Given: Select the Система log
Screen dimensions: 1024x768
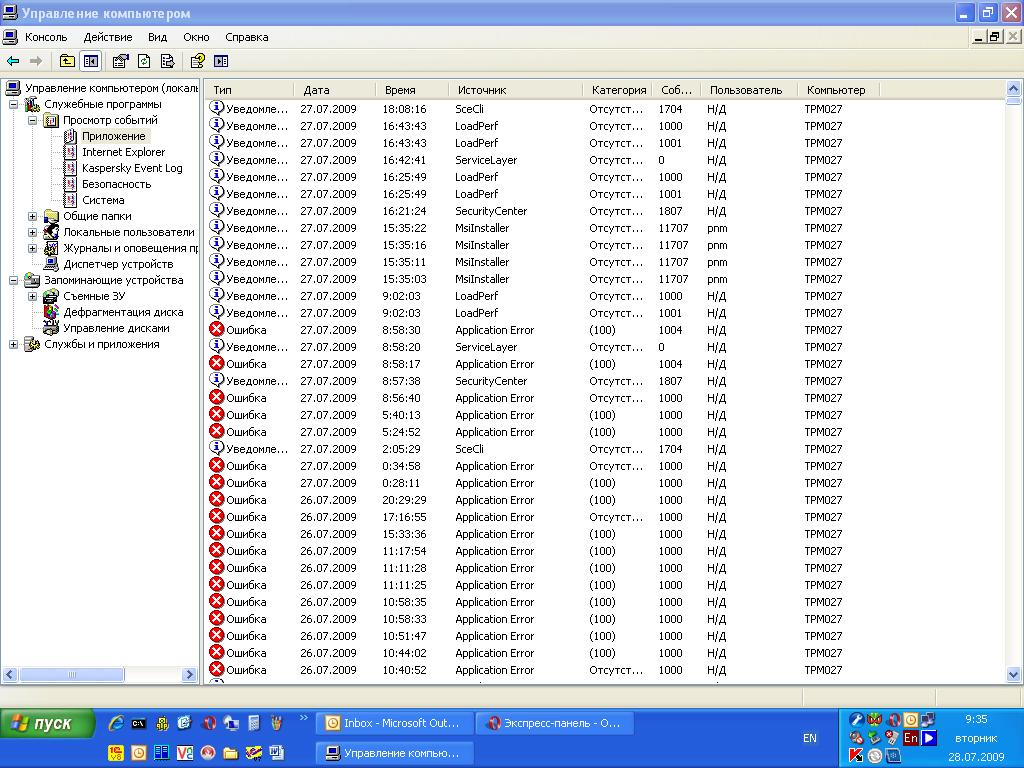Looking at the screenshot, I should pos(103,200).
